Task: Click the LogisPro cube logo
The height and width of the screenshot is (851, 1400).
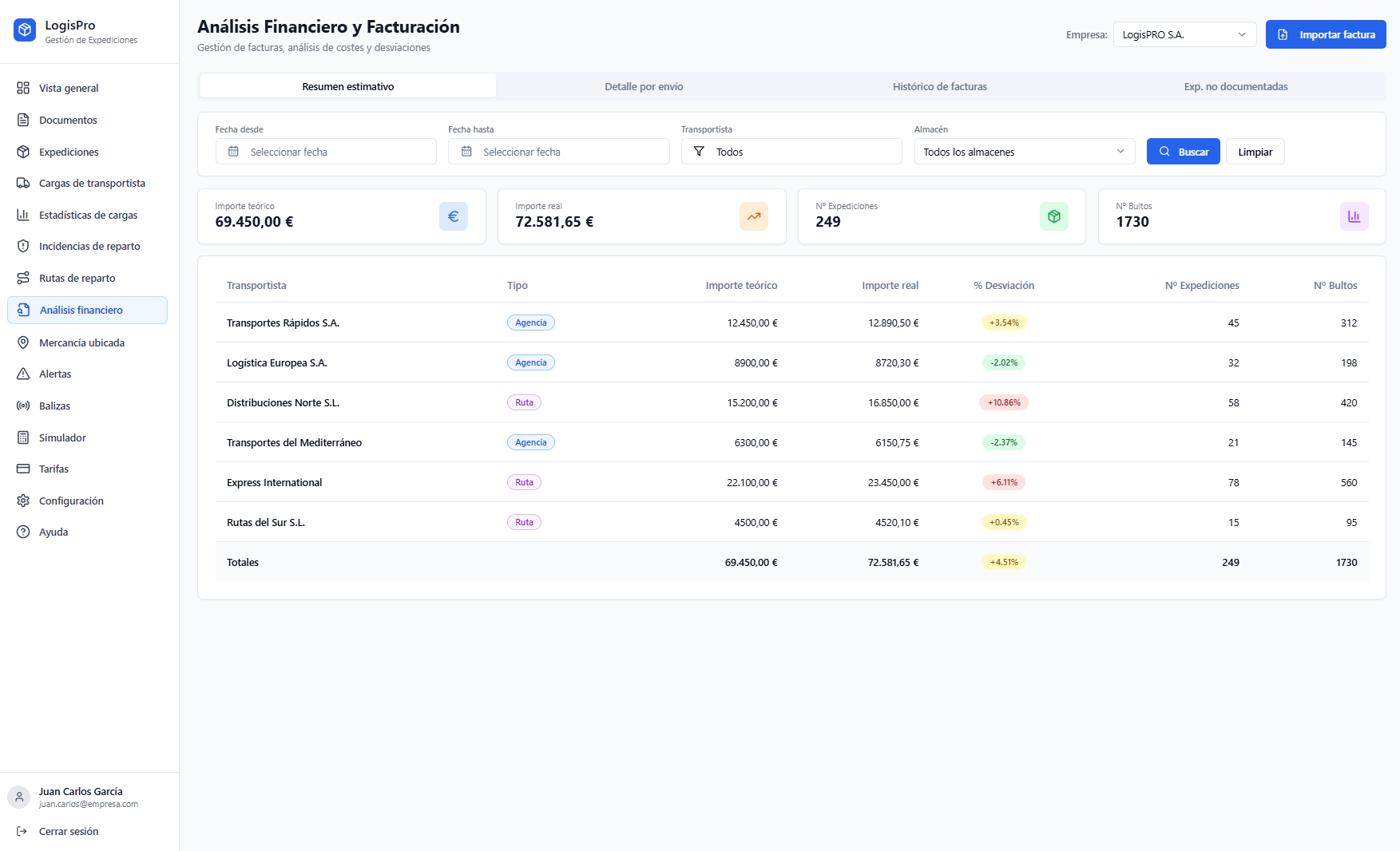Action: pyautogui.click(x=24, y=30)
